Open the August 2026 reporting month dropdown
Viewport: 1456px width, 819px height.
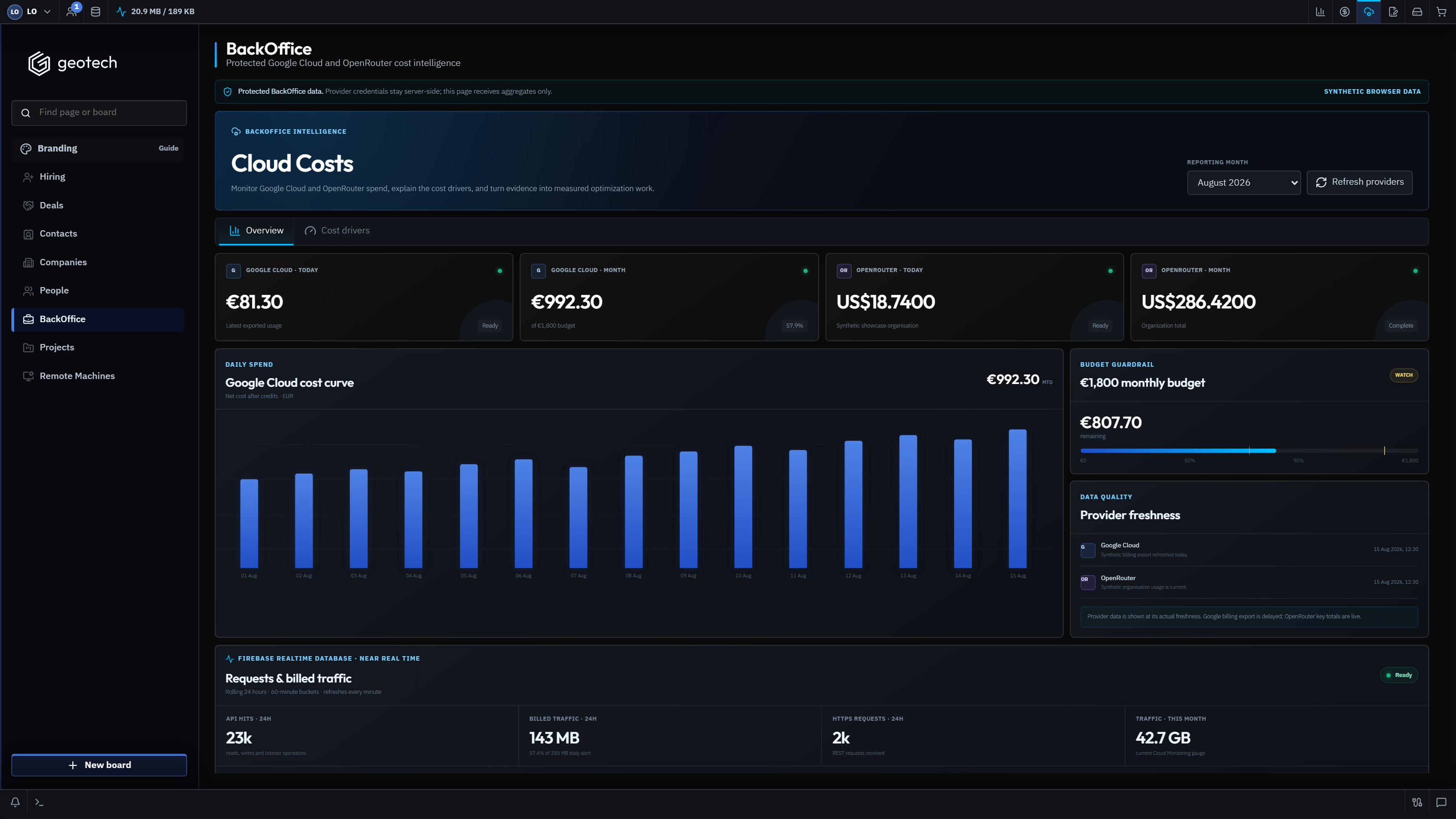click(x=1244, y=182)
